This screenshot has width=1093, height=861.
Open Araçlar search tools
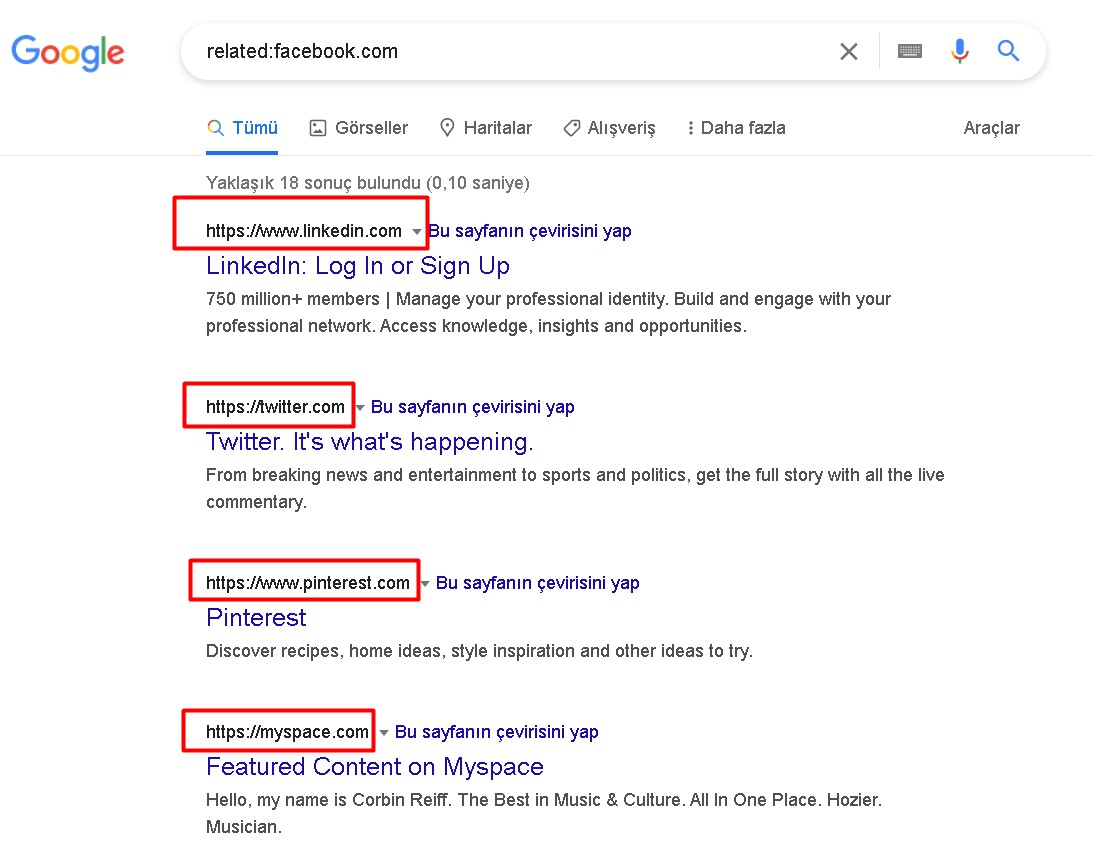[991, 128]
